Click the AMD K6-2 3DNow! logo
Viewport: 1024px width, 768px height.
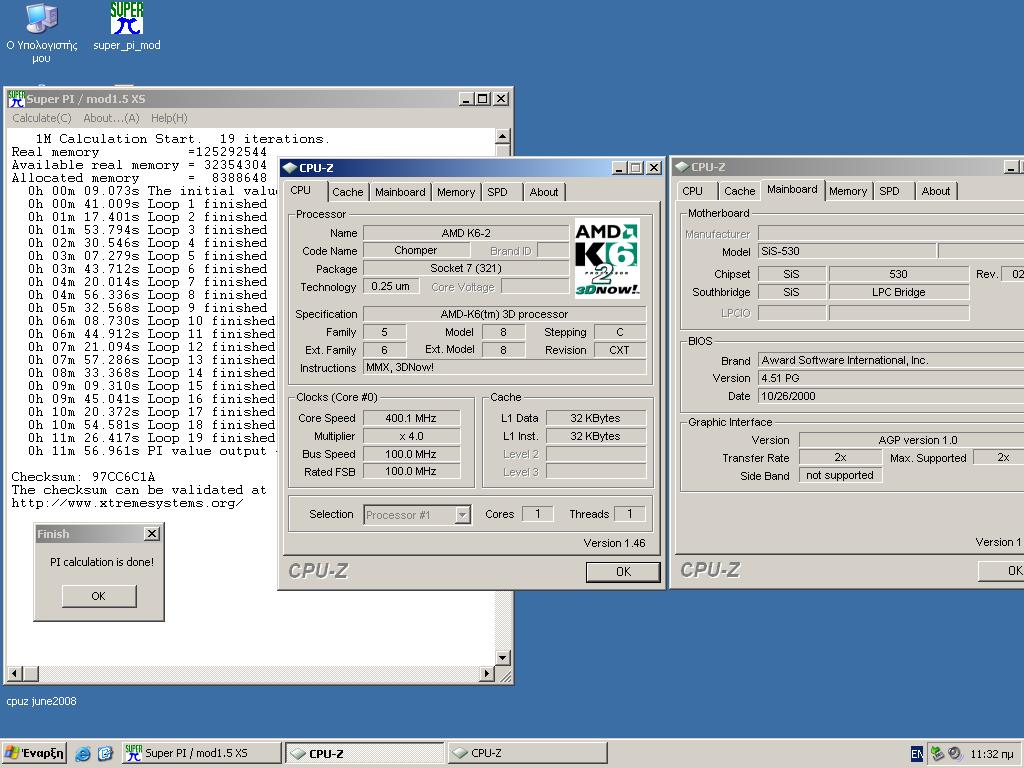(607, 258)
